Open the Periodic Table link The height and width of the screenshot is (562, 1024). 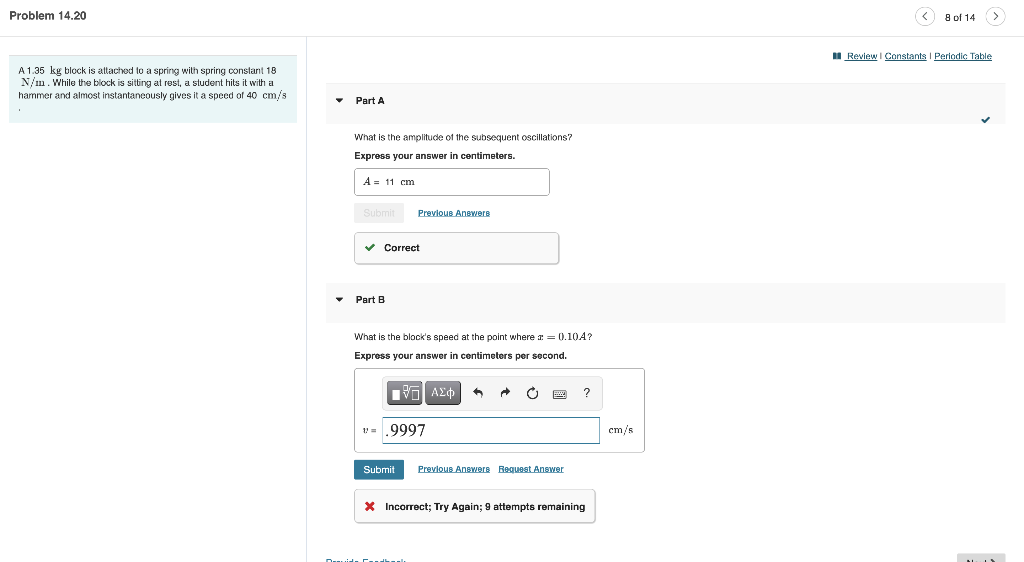click(x=963, y=56)
